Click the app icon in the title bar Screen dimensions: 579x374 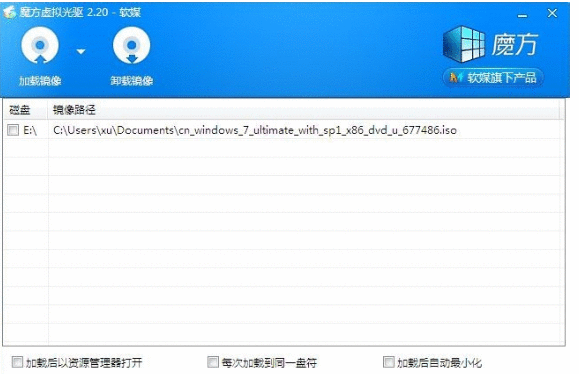pos(9,12)
